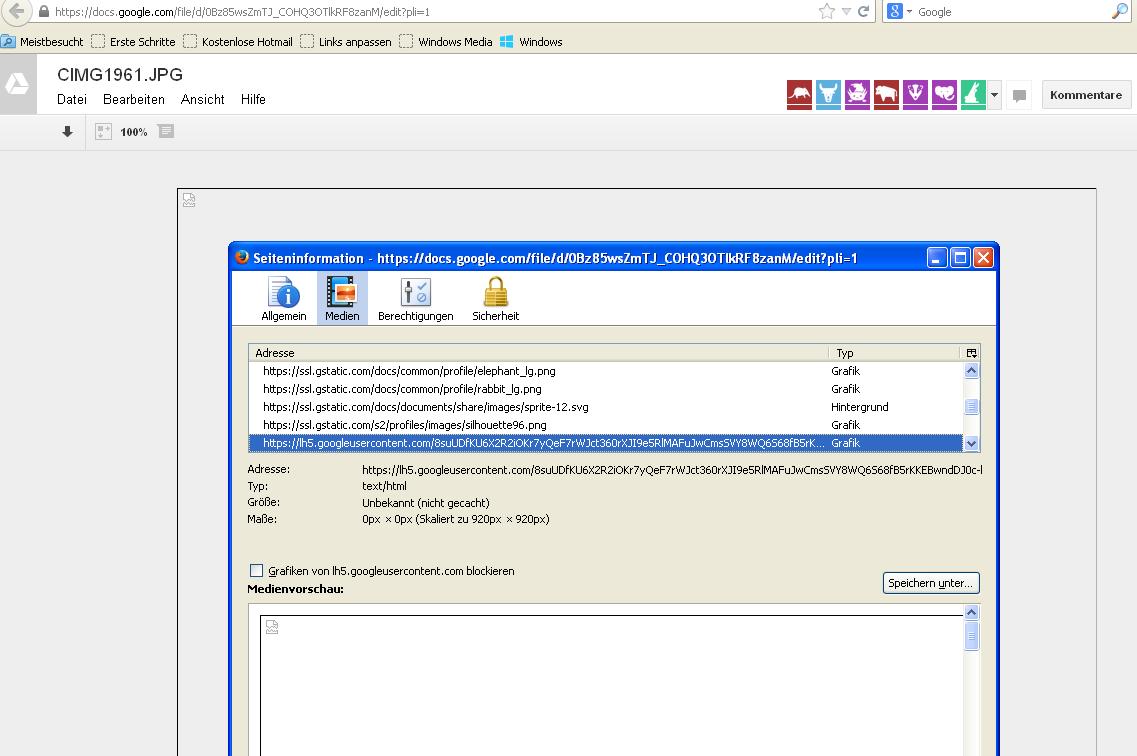
Task: Click the search magnifier icon
Action: tap(1120, 12)
